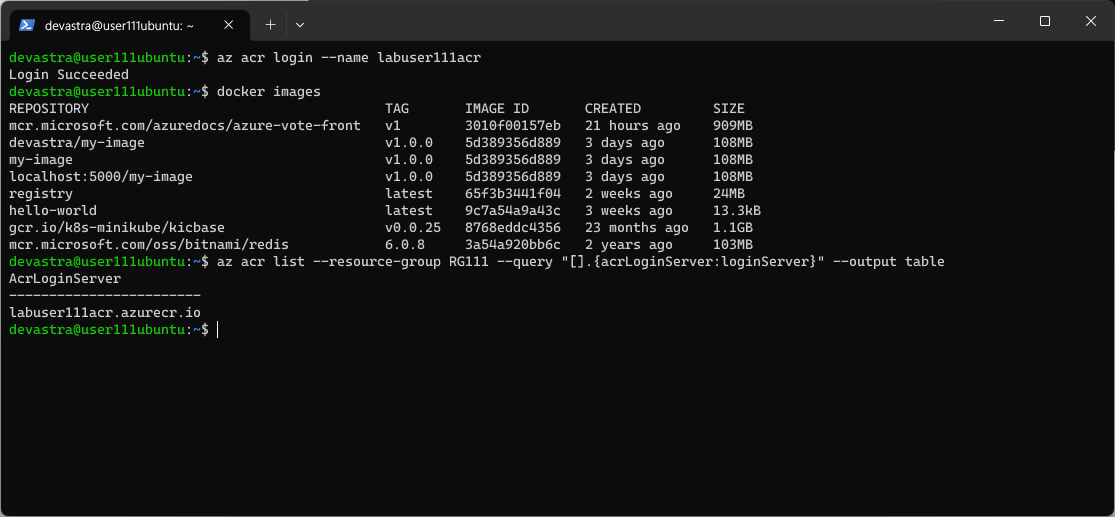Click the 909MB size value
The height and width of the screenshot is (517, 1115).
733,126
